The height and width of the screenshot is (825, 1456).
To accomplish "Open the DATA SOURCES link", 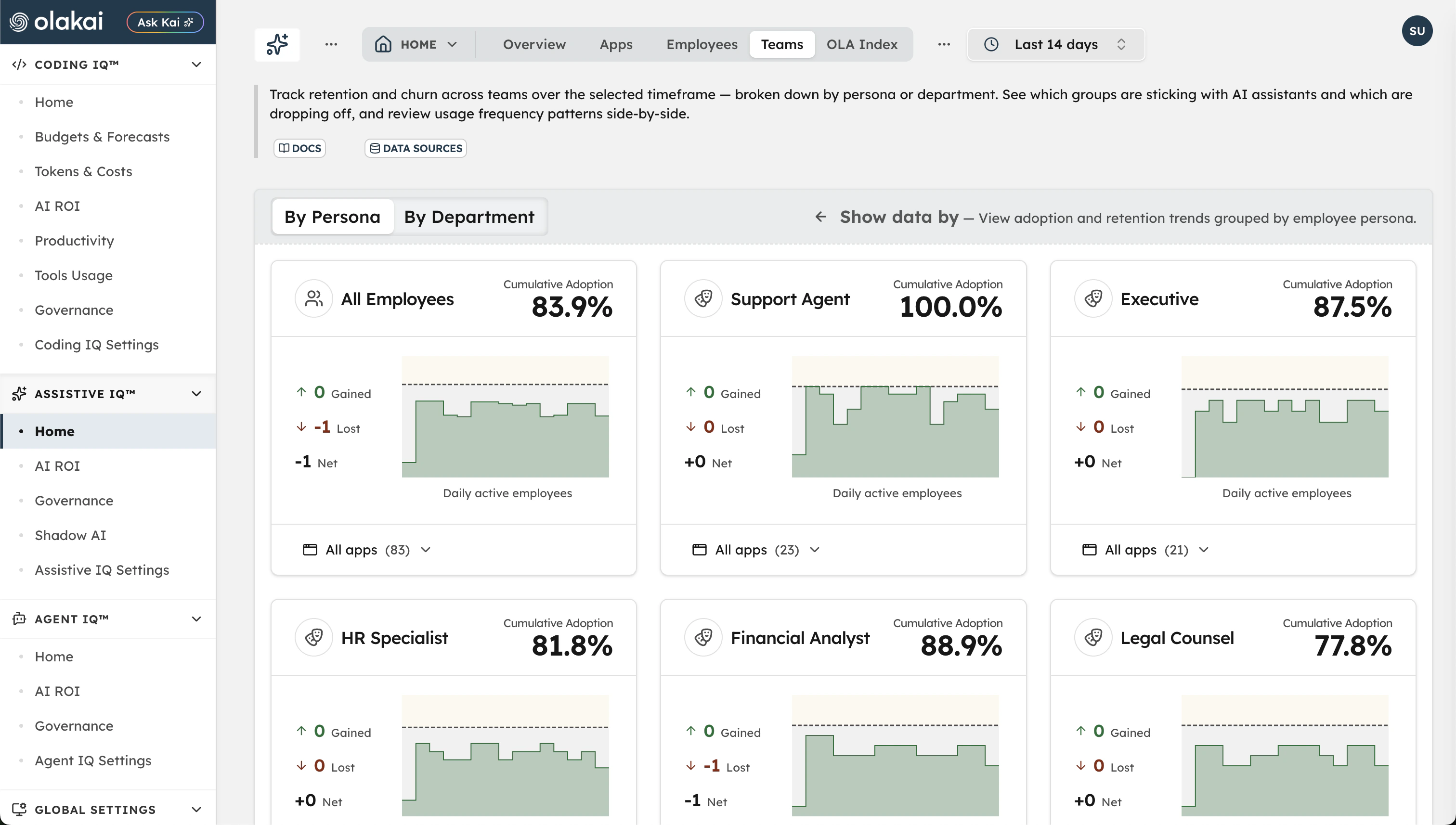I will pos(416,148).
